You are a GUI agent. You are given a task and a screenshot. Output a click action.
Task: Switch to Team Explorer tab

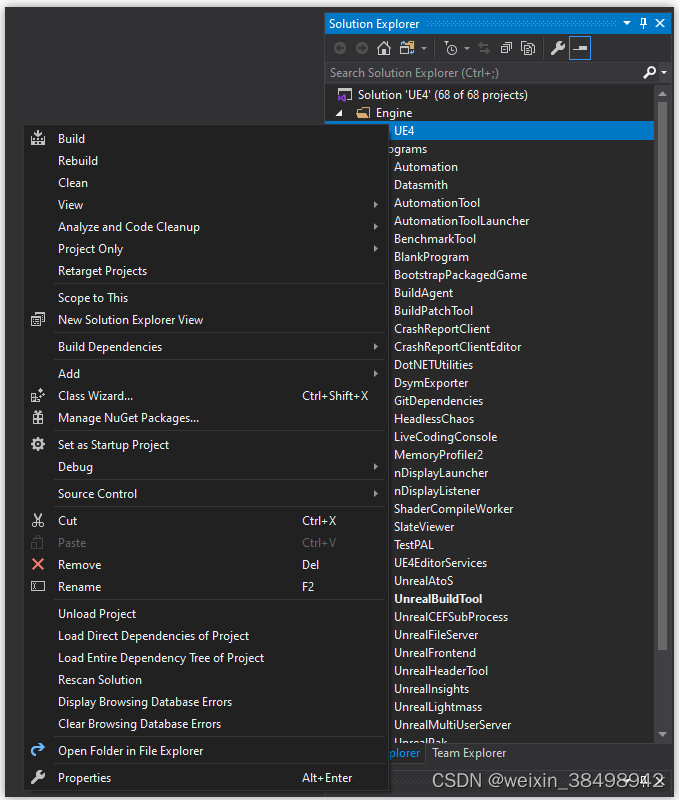pos(469,753)
